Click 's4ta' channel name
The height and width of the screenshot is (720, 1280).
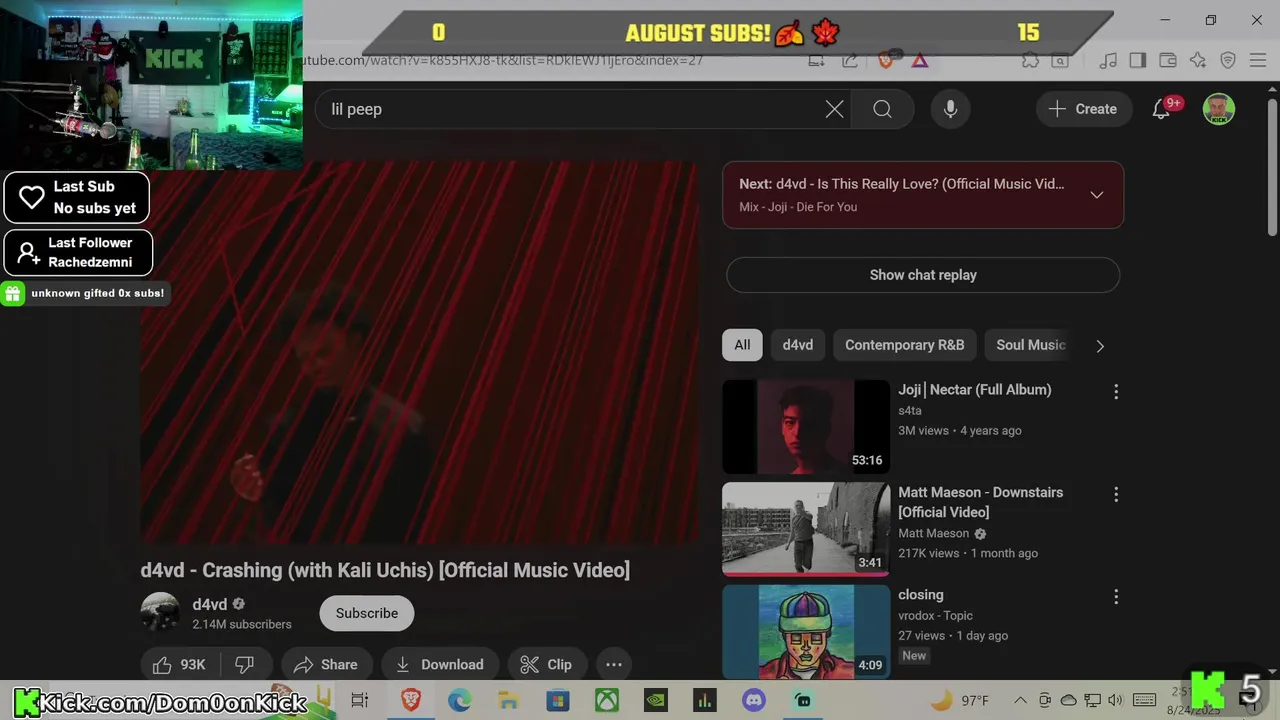point(910,410)
